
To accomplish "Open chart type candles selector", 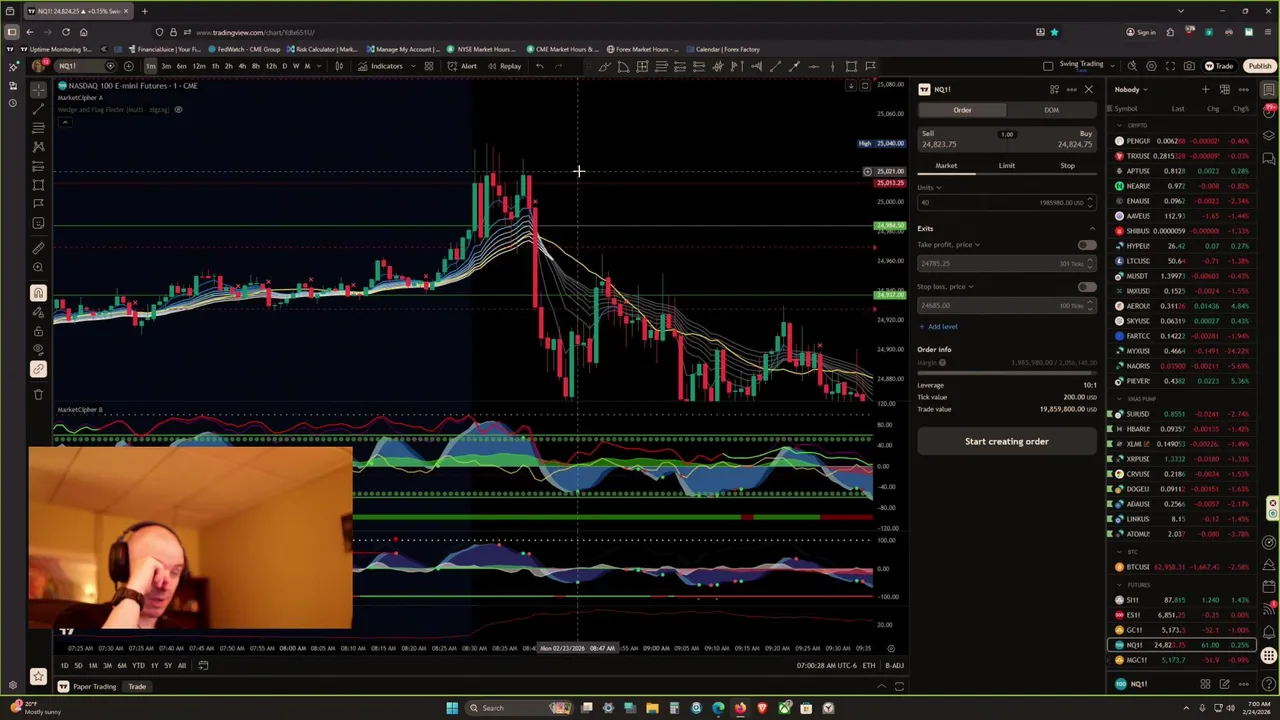I will click(x=339, y=66).
